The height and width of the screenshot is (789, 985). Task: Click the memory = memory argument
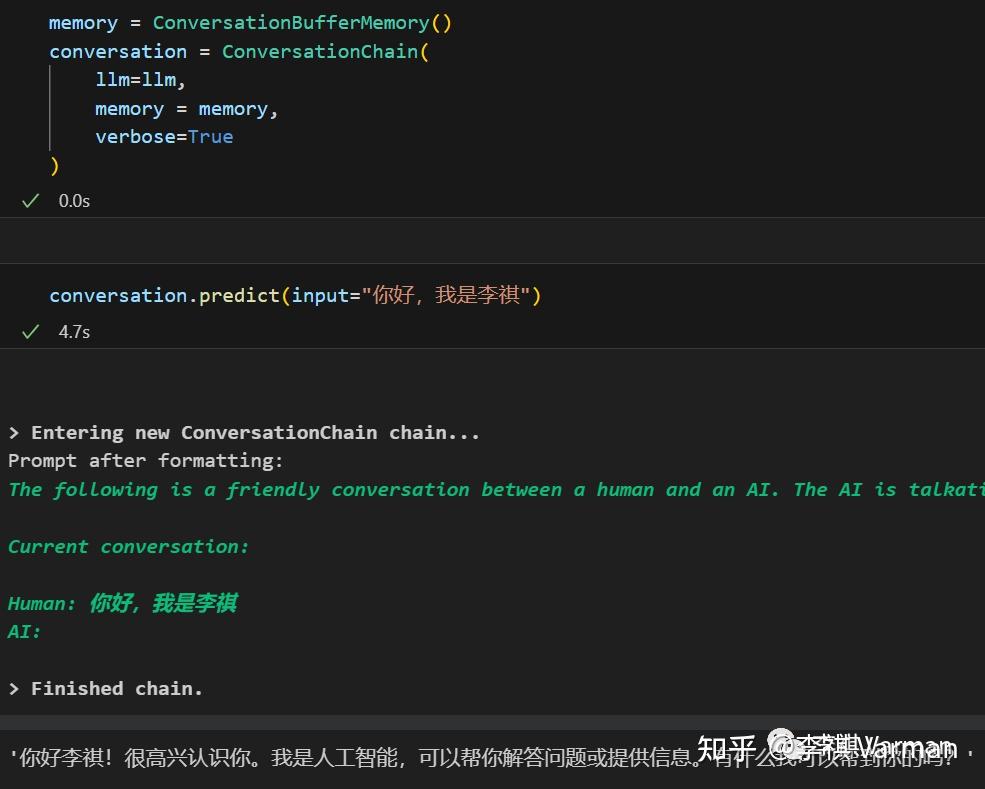185,108
